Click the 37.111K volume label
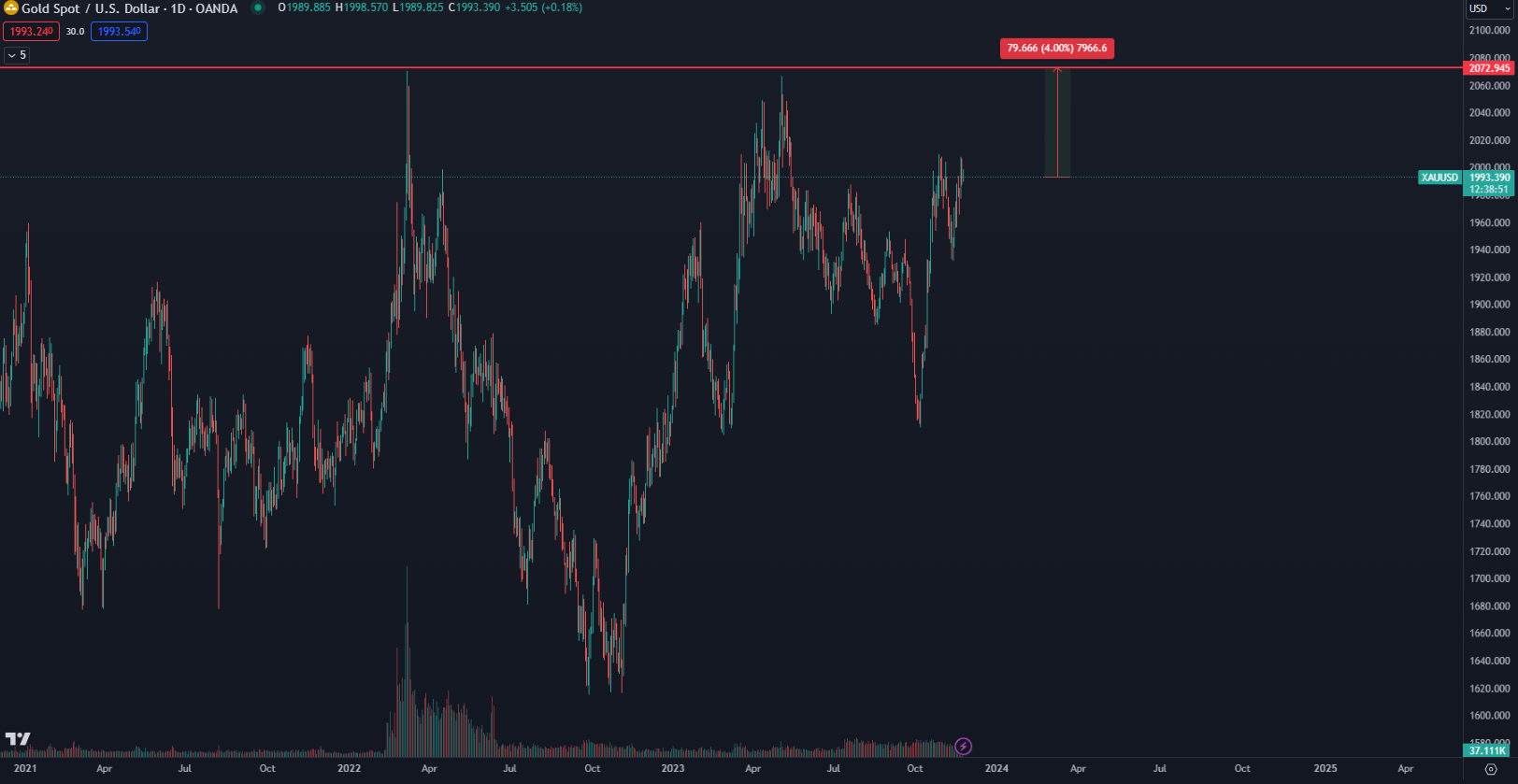The height and width of the screenshot is (784, 1518). point(1486,750)
